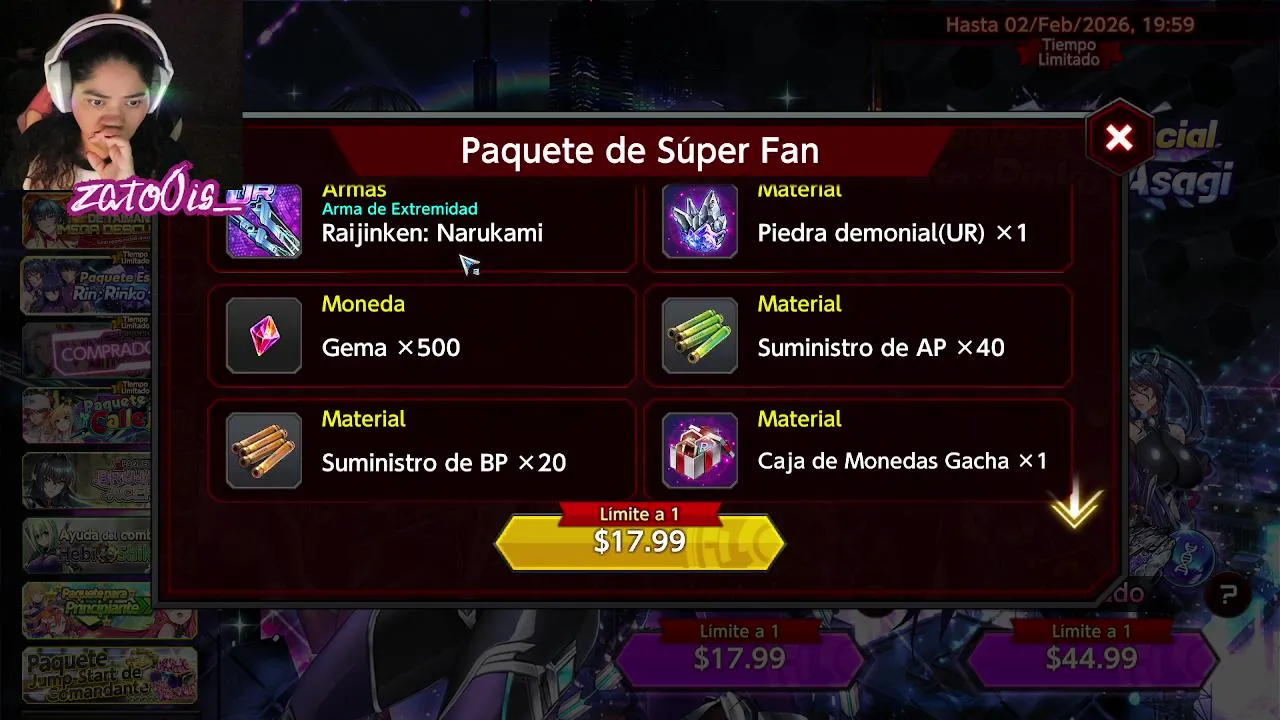Close the Paquete de Súper Fan dialog
The width and height of the screenshot is (1280, 720).
1119,138
